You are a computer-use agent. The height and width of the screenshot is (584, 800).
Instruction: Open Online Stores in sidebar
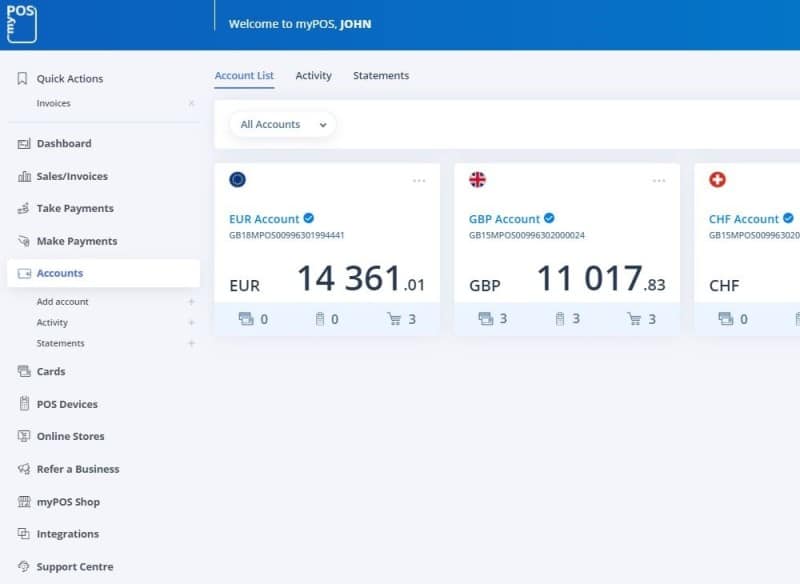(x=70, y=436)
